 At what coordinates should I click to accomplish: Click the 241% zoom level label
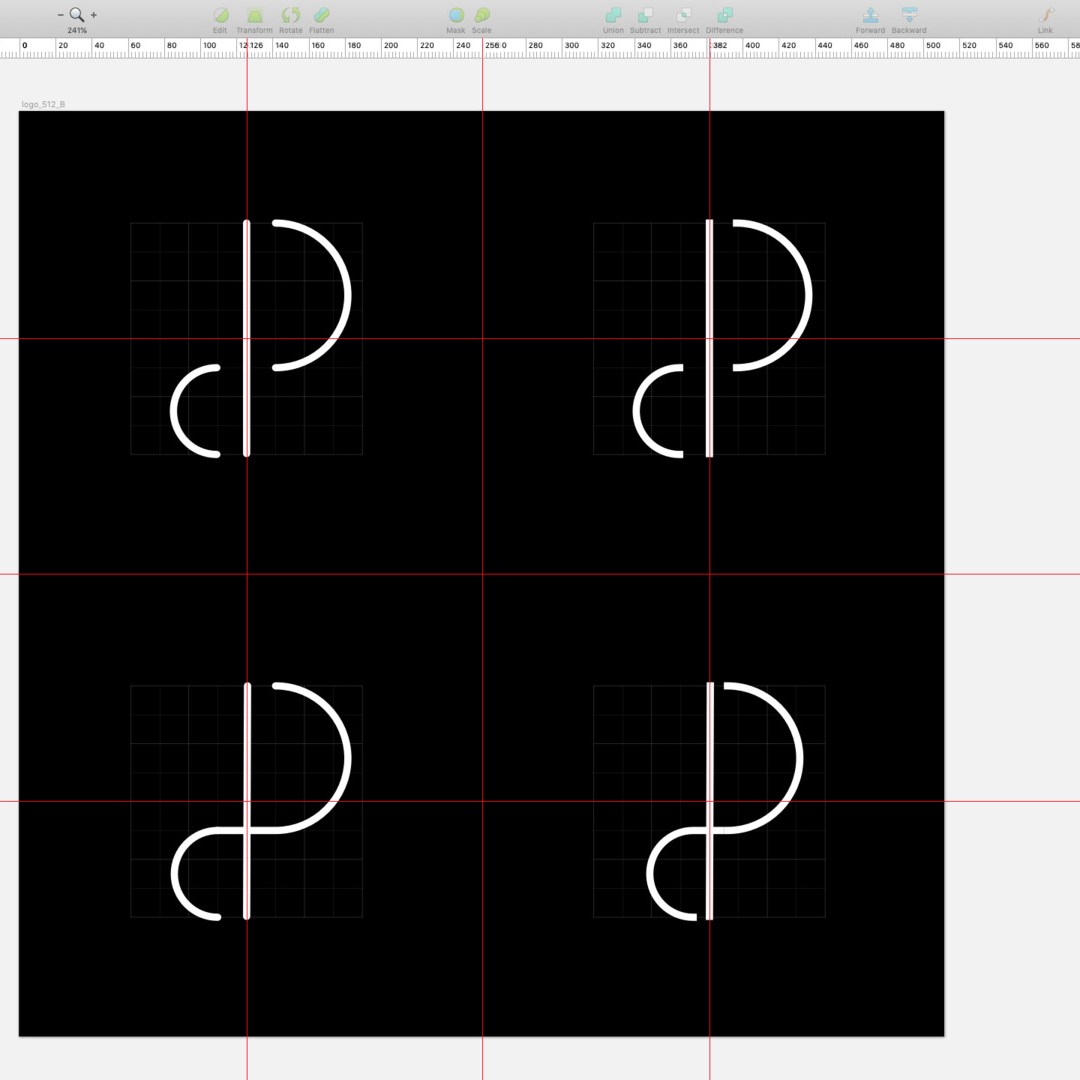77,30
